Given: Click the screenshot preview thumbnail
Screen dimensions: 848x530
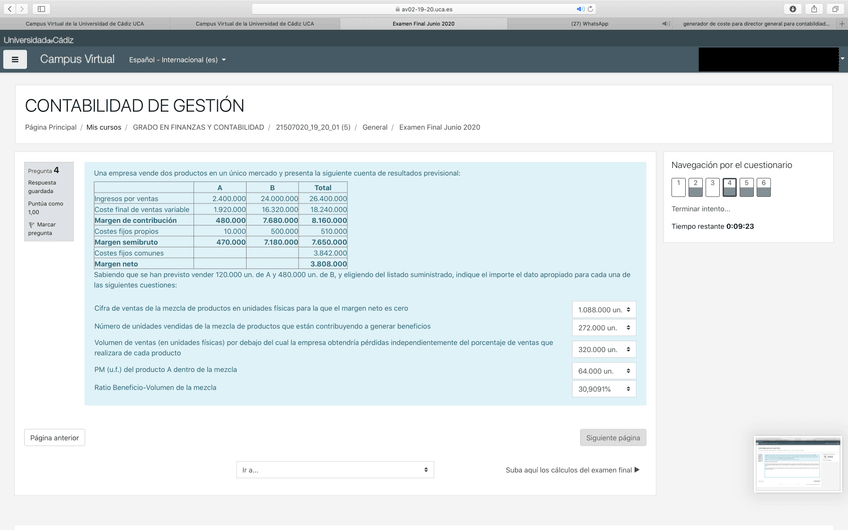Looking at the screenshot, I should [x=797, y=465].
